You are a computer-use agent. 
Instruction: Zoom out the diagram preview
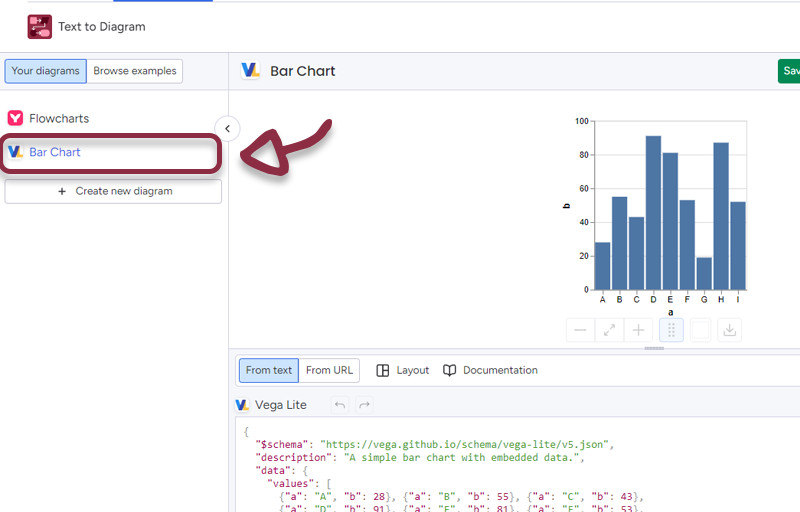point(580,330)
